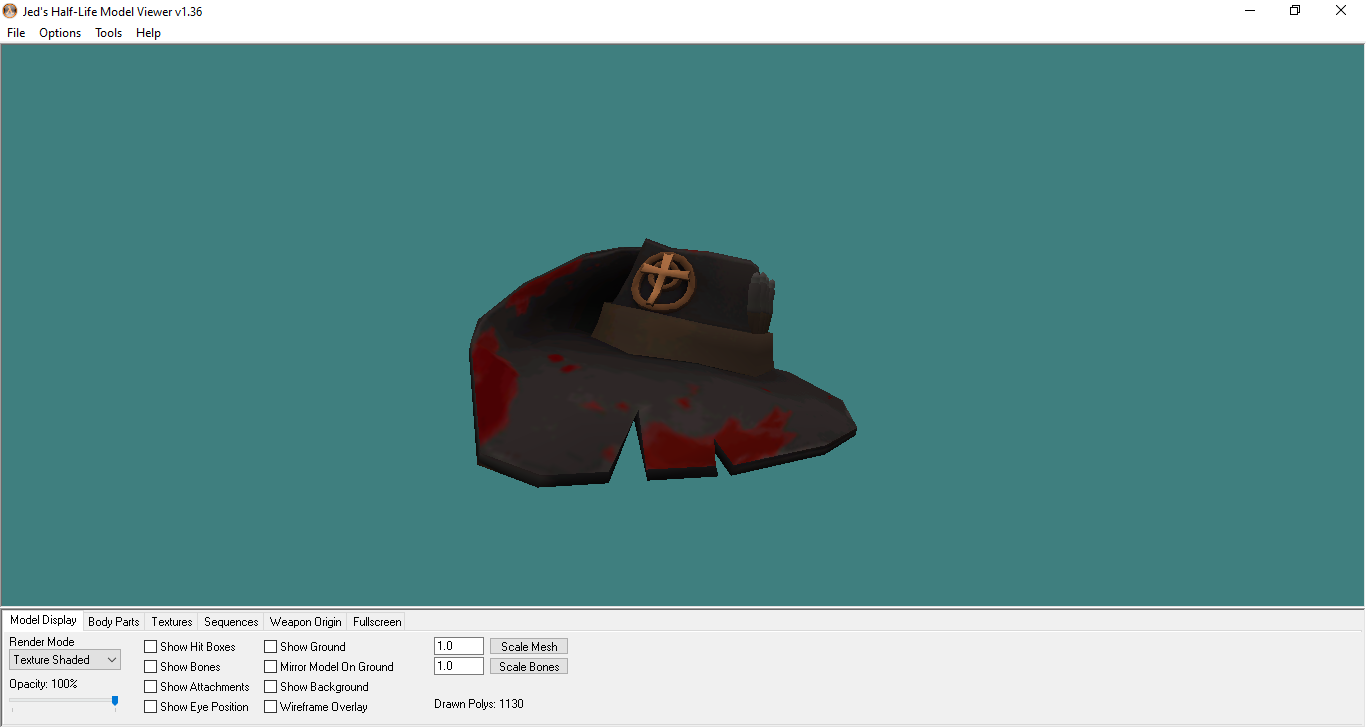The width and height of the screenshot is (1366, 728).
Task: Enable Show Attachments checkbox
Action: pos(151,687)
